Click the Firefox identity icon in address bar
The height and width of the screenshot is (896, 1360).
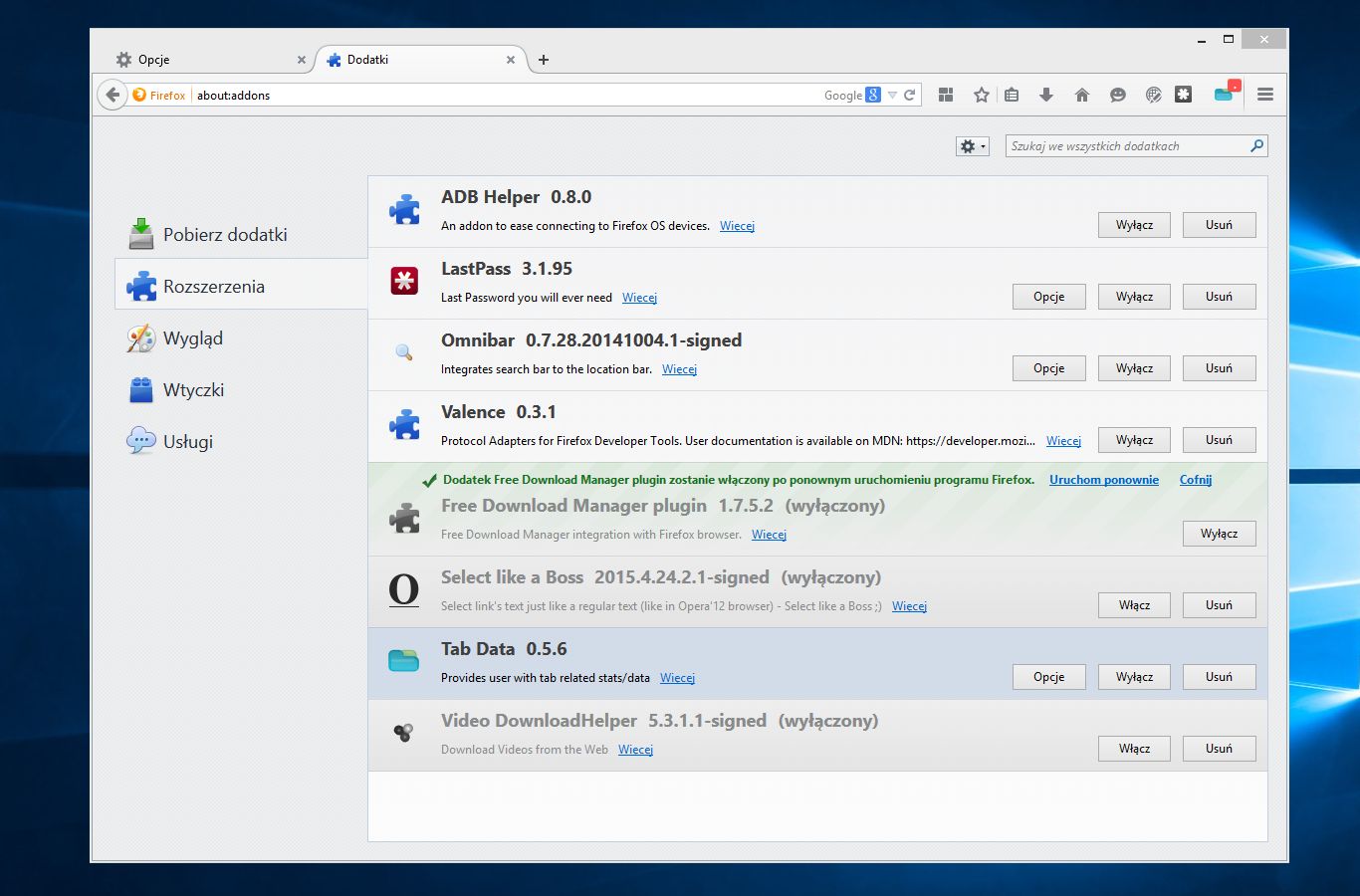139,95
